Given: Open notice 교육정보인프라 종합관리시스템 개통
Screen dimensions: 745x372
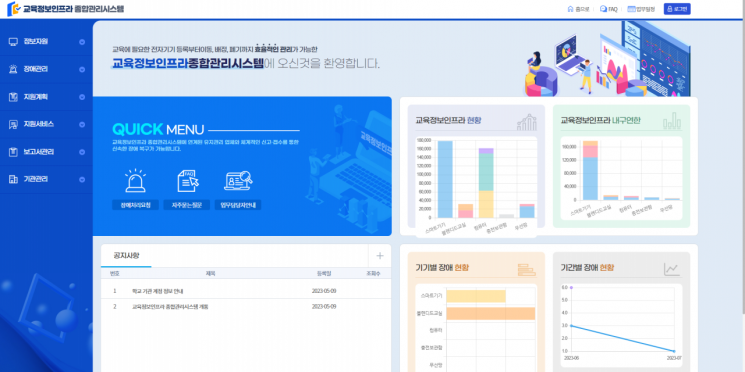Looking at the screenshot, I should (x=170, y=306).
